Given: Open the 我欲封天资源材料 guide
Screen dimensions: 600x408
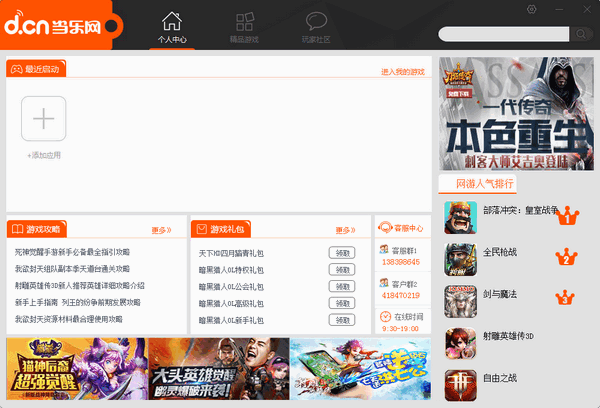Looking at the screenshot, I should coord(68,319).
